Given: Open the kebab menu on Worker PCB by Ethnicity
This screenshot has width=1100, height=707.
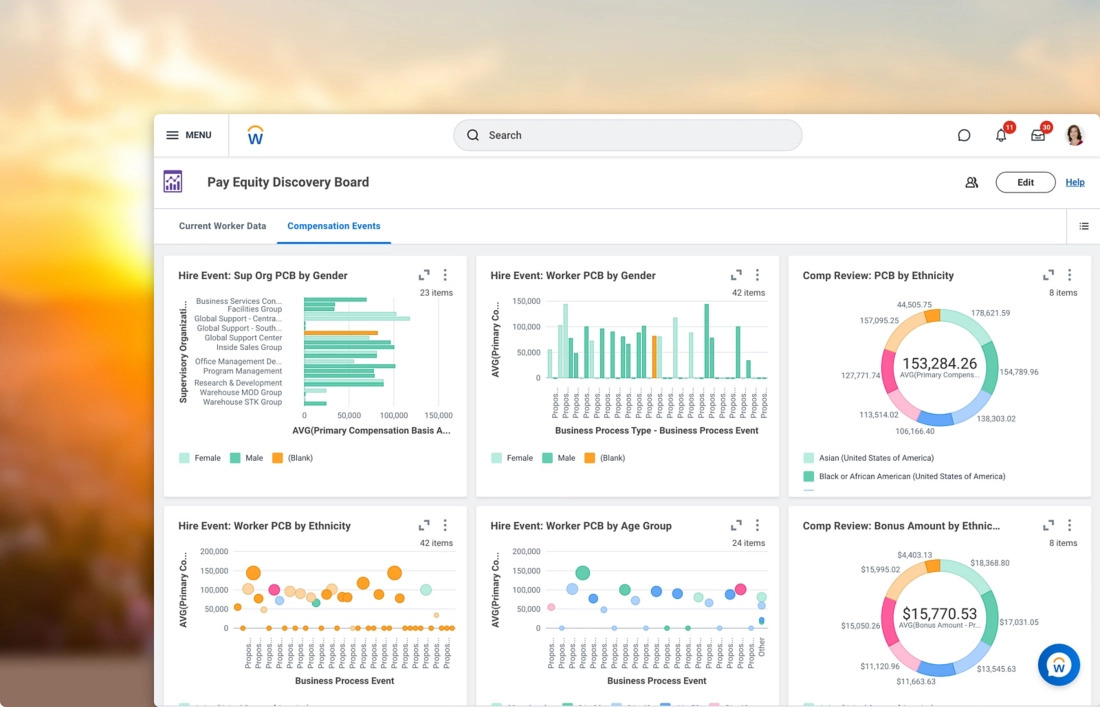Looking at the screenshot, I should (445, 524).
